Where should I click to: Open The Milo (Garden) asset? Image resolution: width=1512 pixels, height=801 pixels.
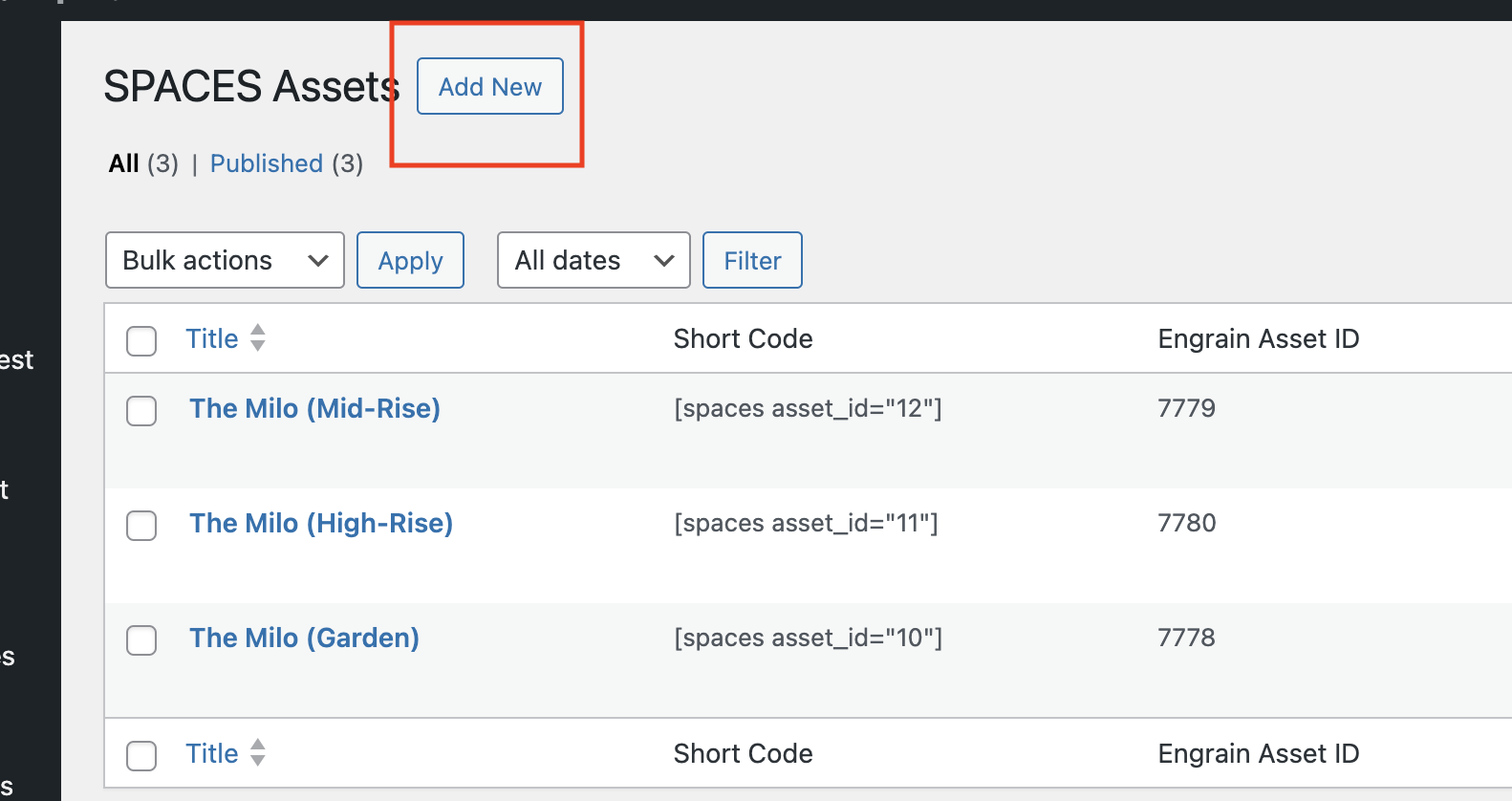point(304,638)
